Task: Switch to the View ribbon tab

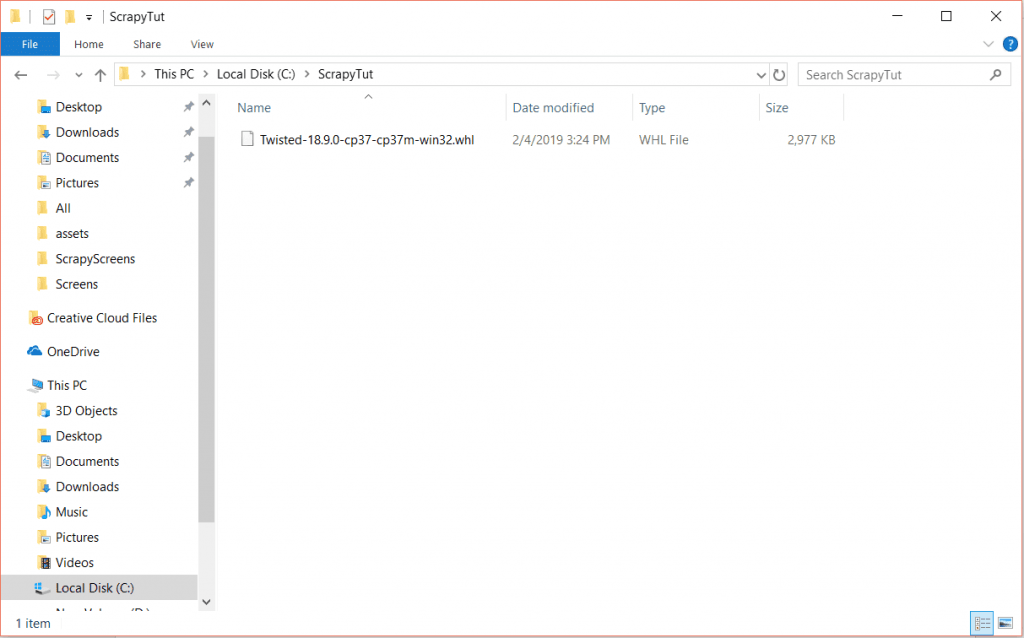Action: pos(202,44)
